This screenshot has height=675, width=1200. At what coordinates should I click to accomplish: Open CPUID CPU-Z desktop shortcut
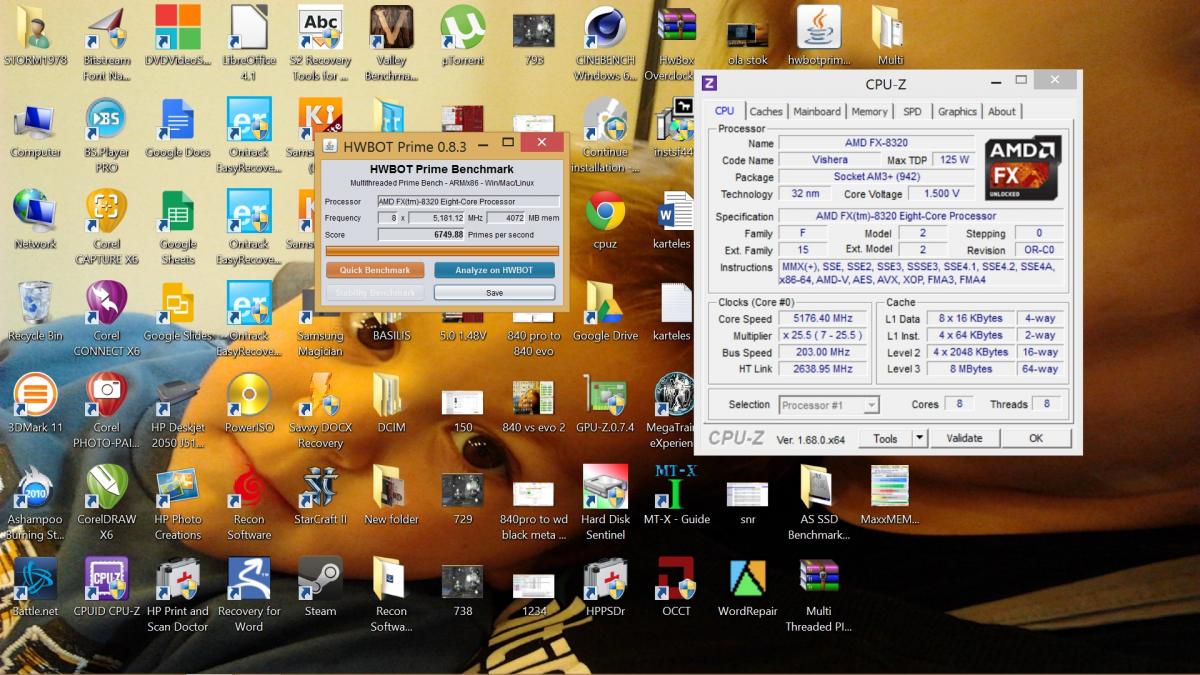click(107, 587)
